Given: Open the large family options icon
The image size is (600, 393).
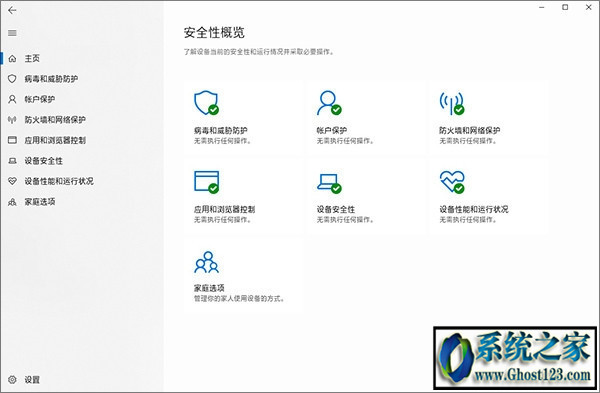Looking at the screenshot, I should coord(207,262).
